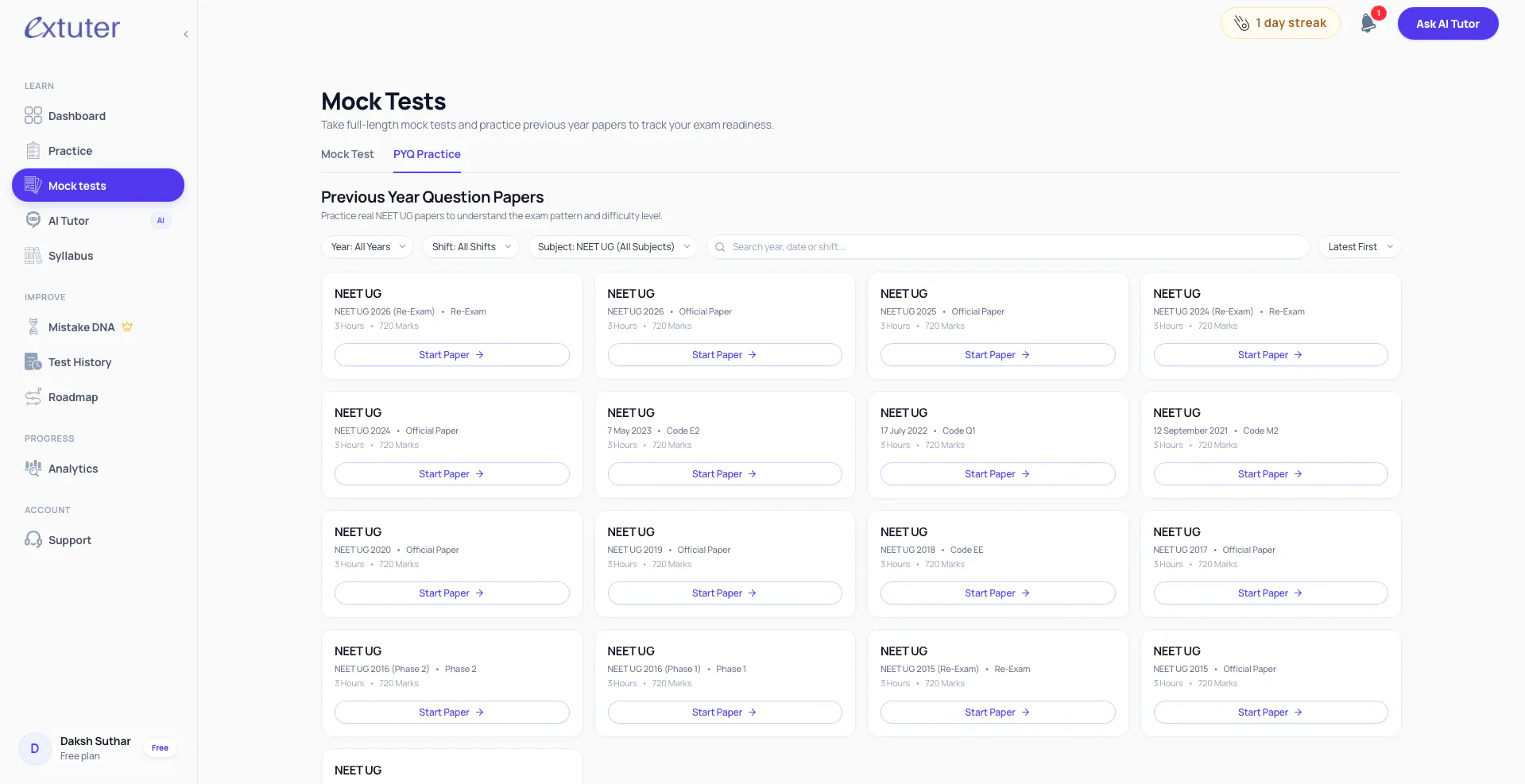Open AI Tutor chat icon in sidebar
Image resolution: width=1525 pixels, height=784 pixels.
pyautogui.click(x=33, y=220)
